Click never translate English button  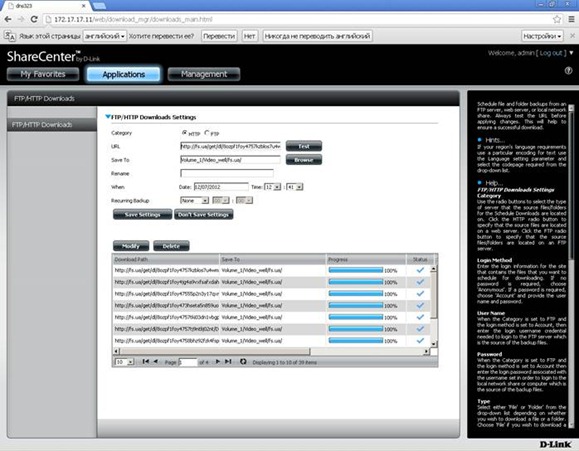[x=318, y=36]
